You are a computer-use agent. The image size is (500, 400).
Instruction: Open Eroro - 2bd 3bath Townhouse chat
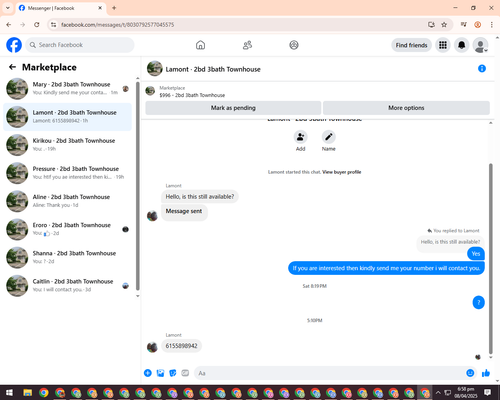[x=67, y=229]
